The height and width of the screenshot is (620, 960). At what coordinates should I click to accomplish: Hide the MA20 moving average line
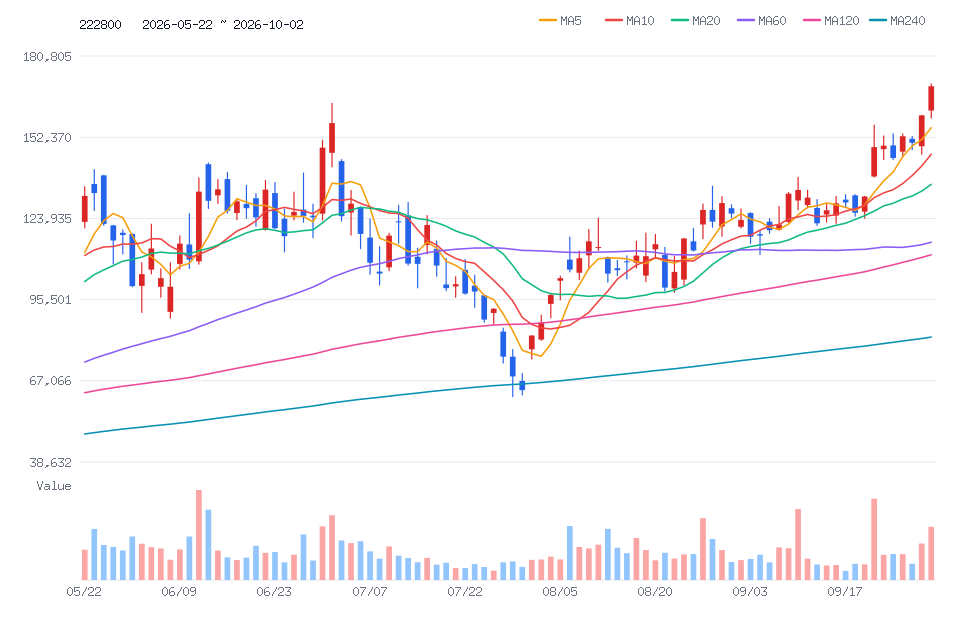(x=696, y=21)
